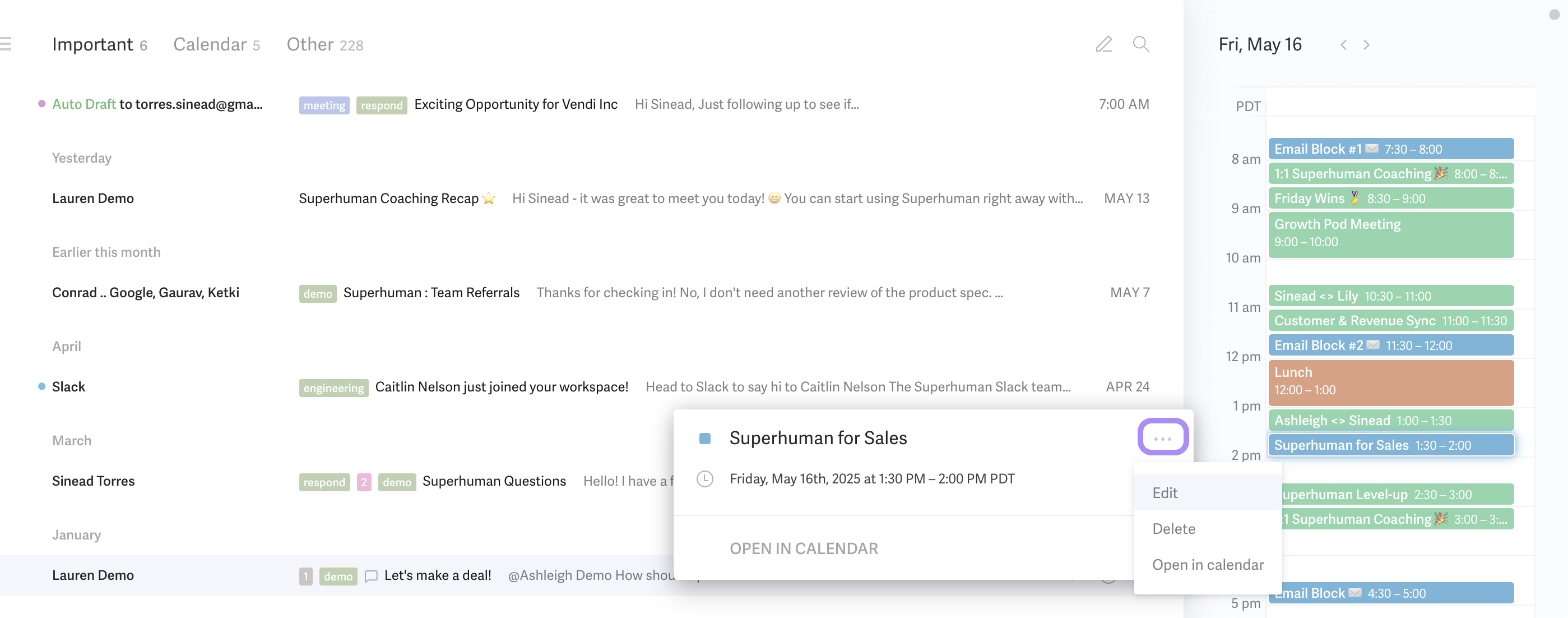Open the Lunch calendar event
Viewport: 1568px width, 618px height.
click(x=1391, y=382)
